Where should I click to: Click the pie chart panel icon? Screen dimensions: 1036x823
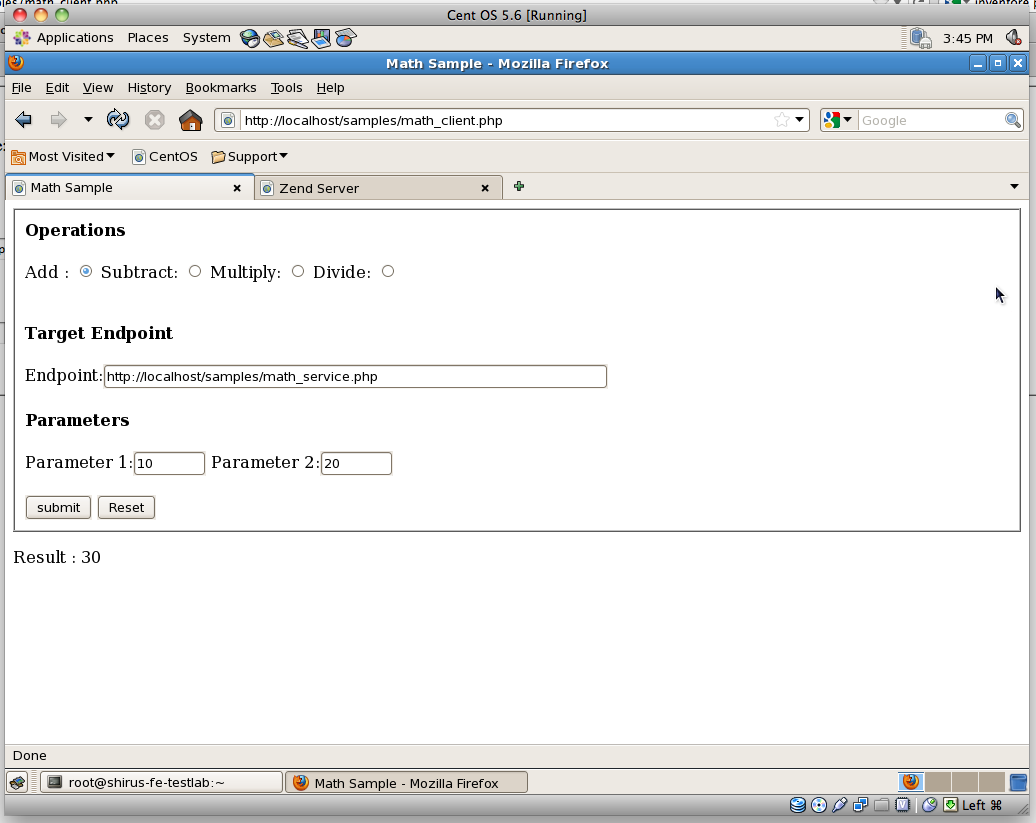pos(345,37)
